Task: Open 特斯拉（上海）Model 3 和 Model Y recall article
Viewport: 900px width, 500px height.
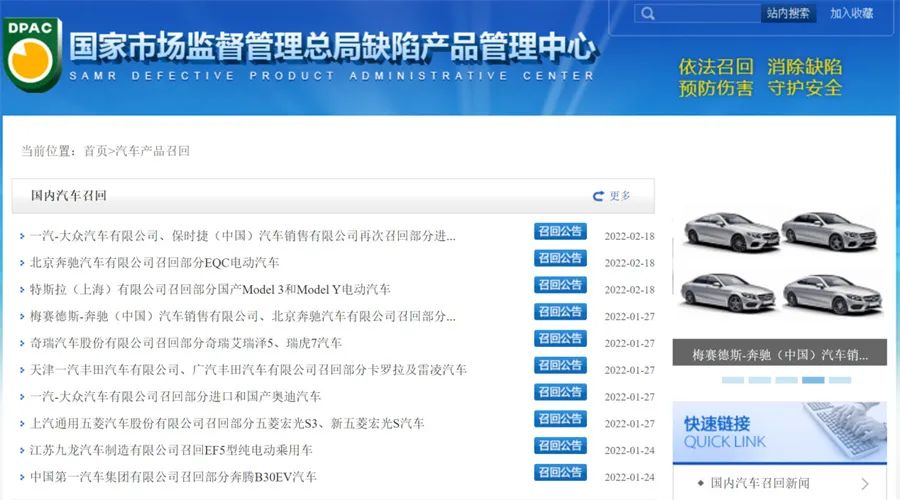Action: pos(210,290)
